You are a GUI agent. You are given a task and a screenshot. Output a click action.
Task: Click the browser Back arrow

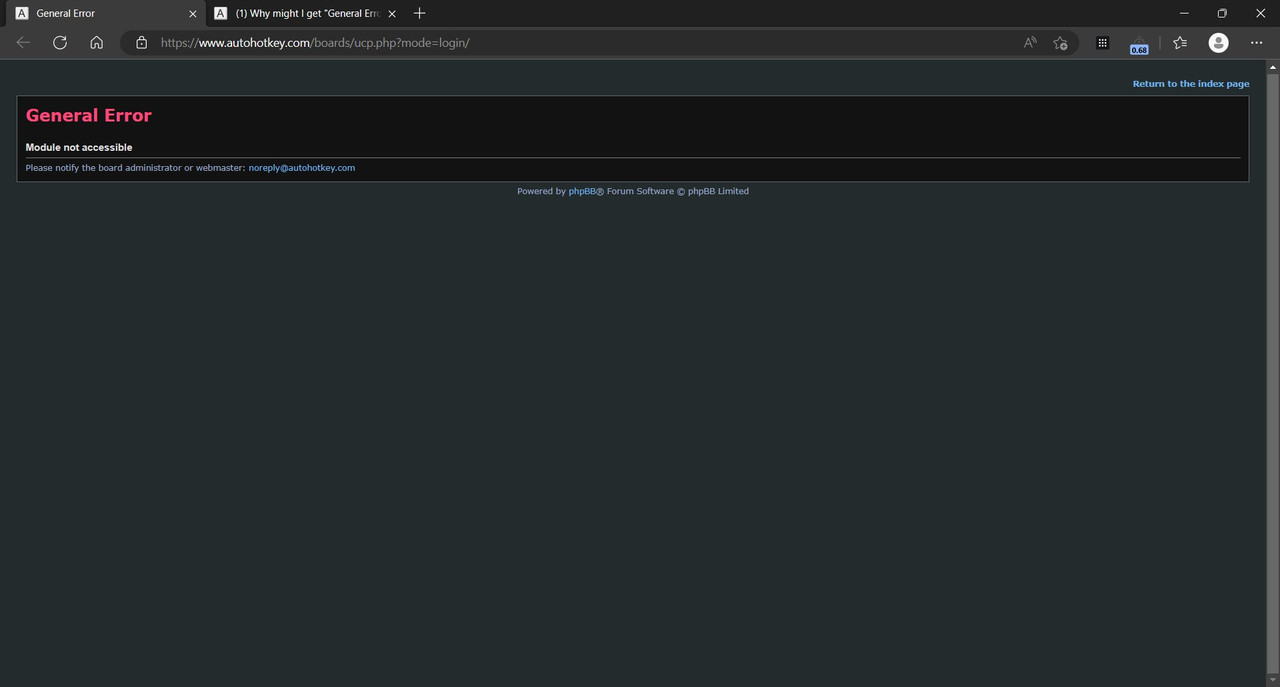[x=23, y=43]
